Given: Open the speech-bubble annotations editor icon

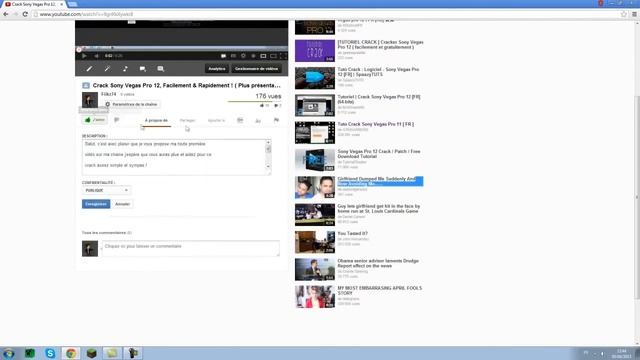Looking at the screenshot, I should (x=142, y=69).
